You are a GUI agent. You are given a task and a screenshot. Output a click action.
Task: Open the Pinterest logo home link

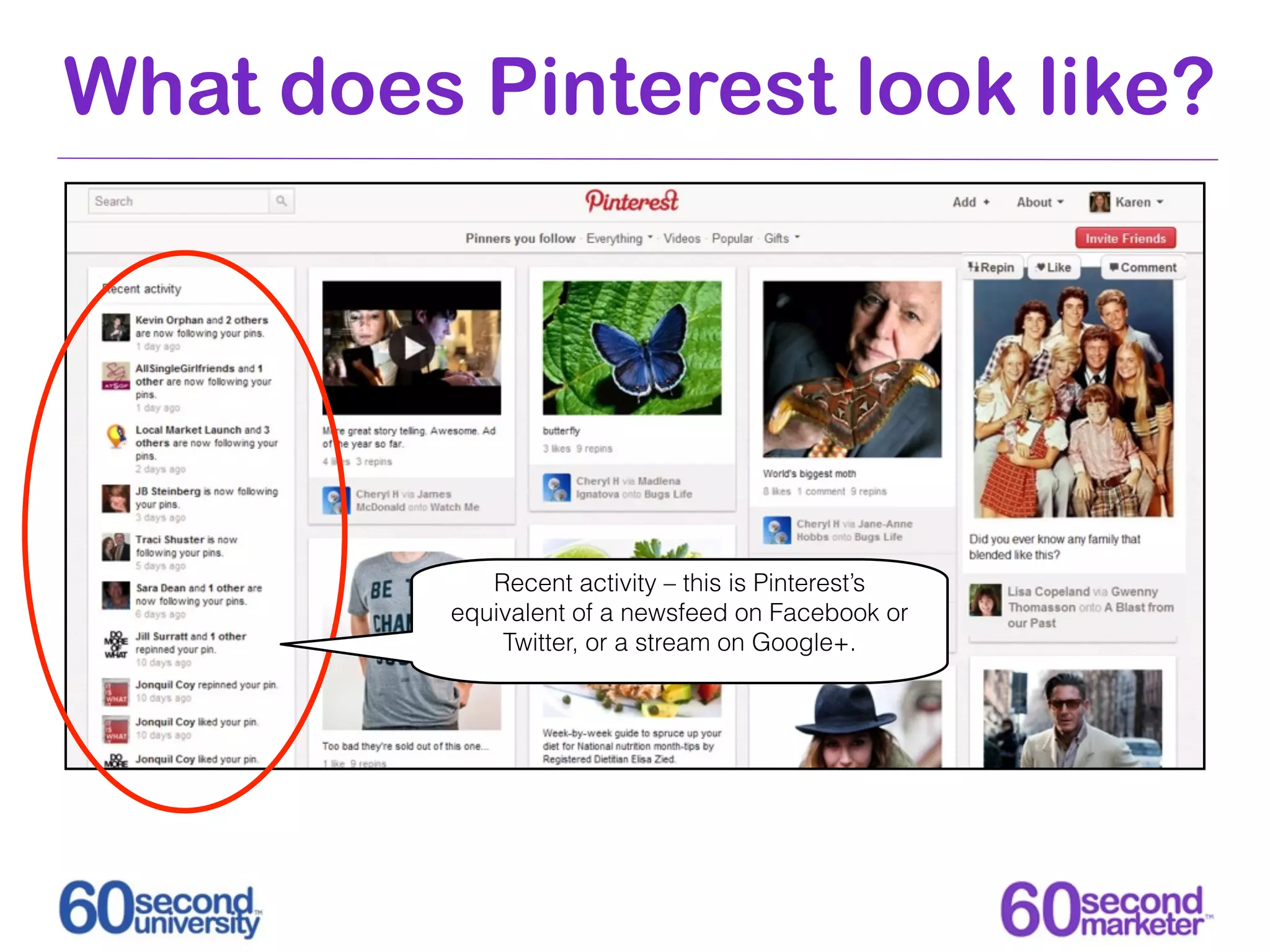(x=632, y=201)
